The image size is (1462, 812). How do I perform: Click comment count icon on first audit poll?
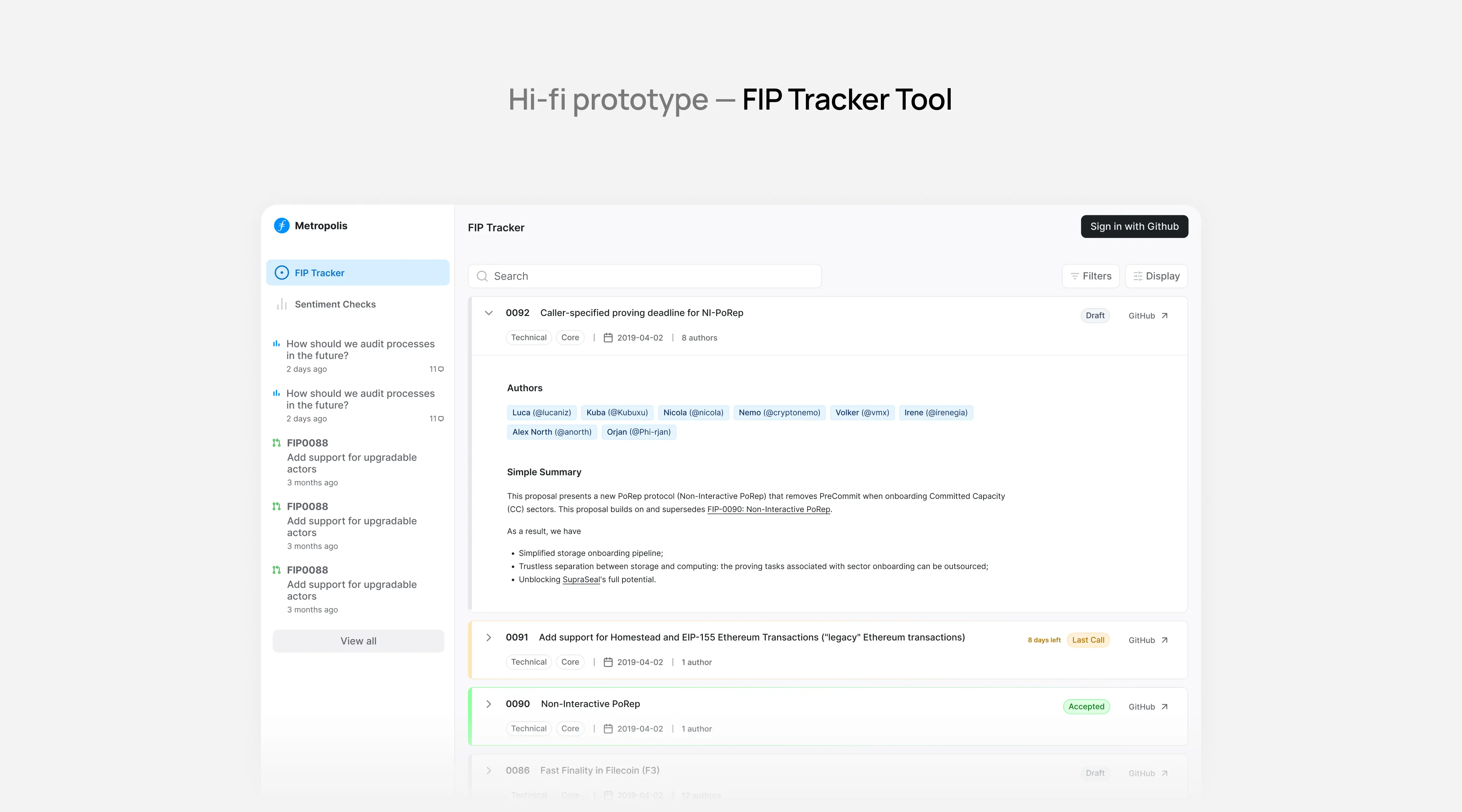pos(441,369)
